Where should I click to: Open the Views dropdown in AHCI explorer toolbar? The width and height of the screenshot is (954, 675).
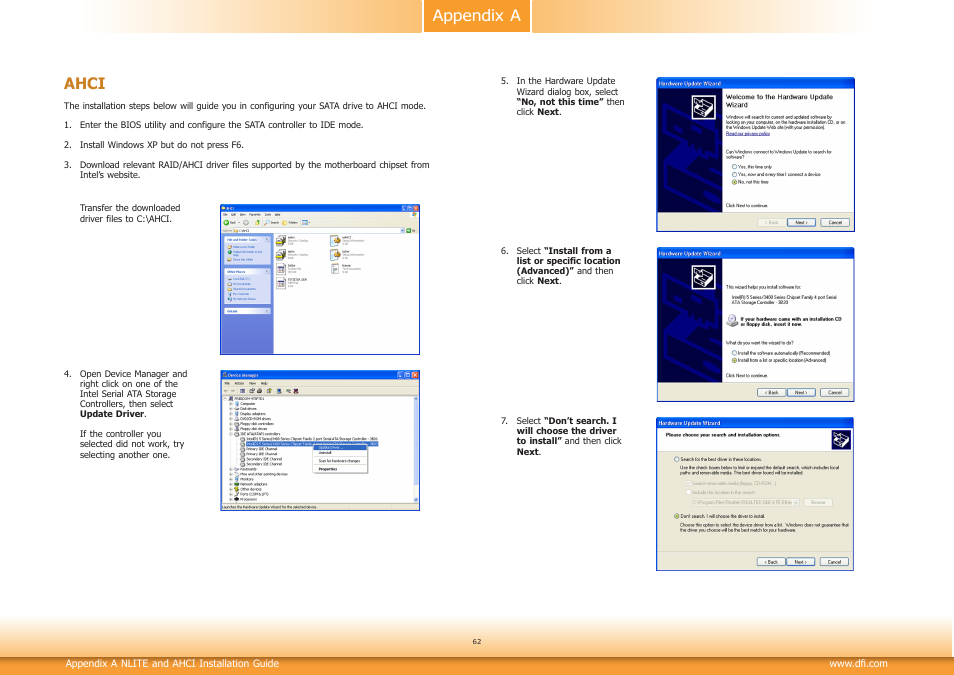306,223
